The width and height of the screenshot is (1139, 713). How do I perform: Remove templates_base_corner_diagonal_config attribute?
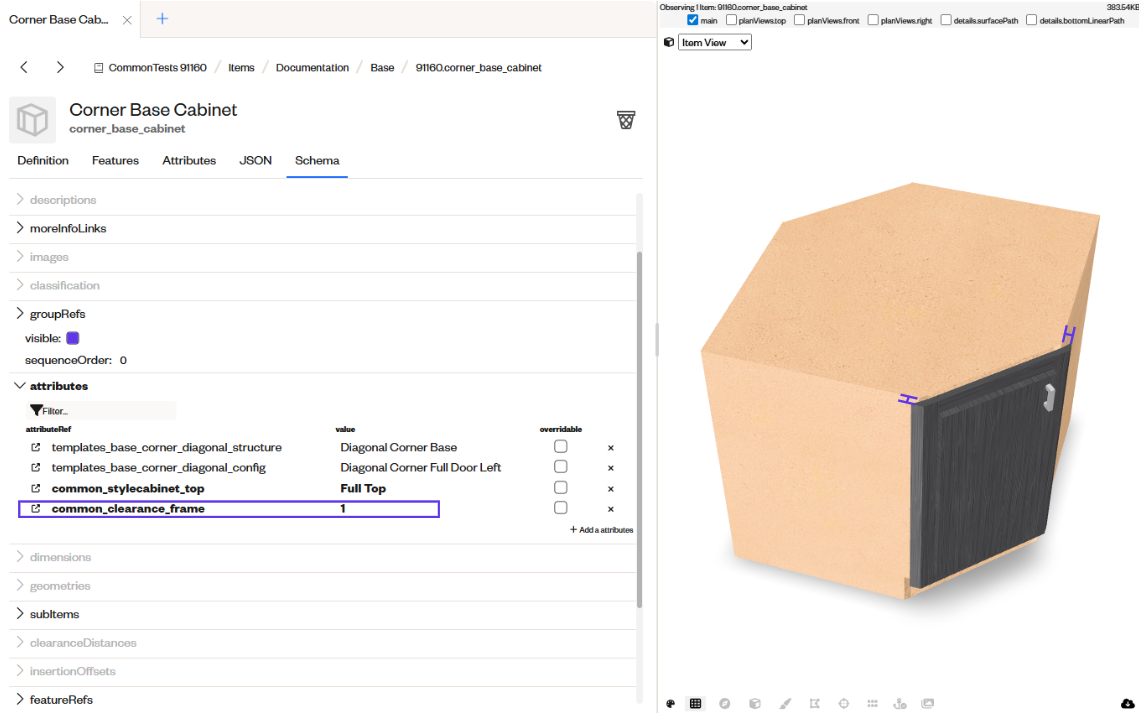pos(611,468)
